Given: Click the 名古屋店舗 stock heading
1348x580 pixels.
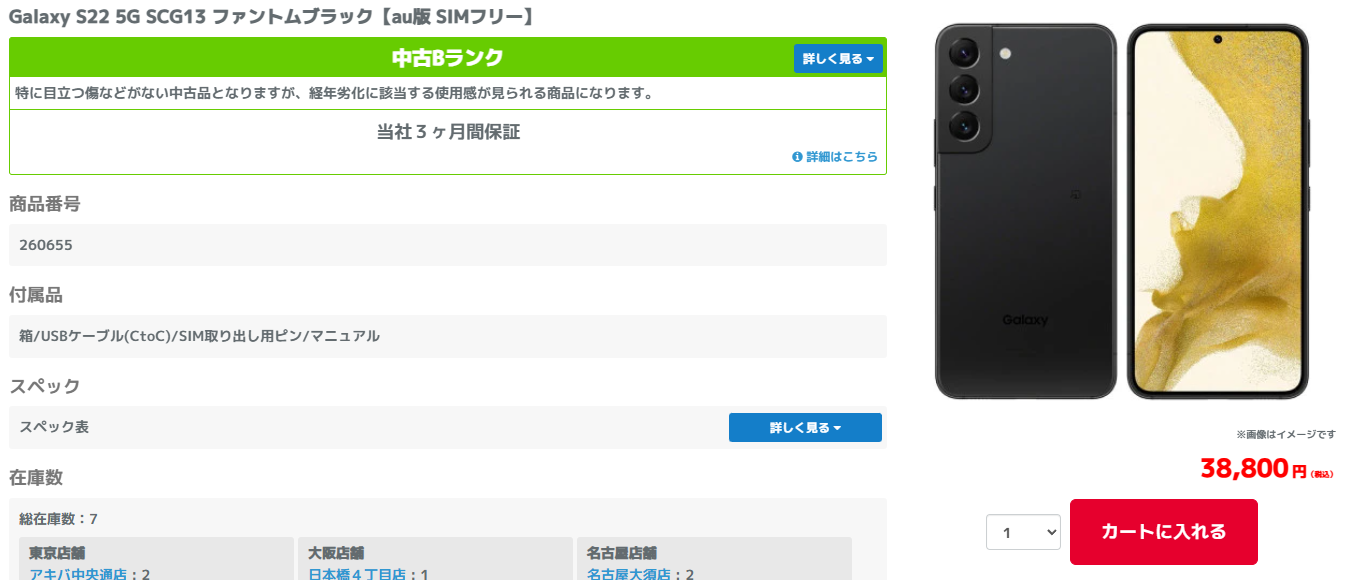Looking at the screenshot, I should pos(621,553).
